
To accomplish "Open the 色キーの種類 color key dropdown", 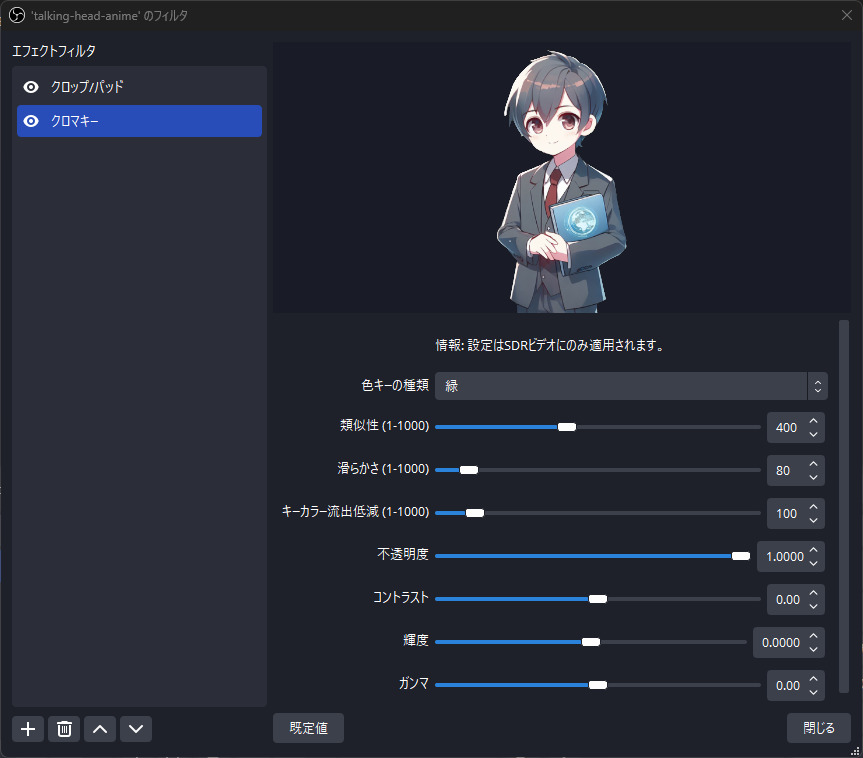I will (x=631, y=385).
